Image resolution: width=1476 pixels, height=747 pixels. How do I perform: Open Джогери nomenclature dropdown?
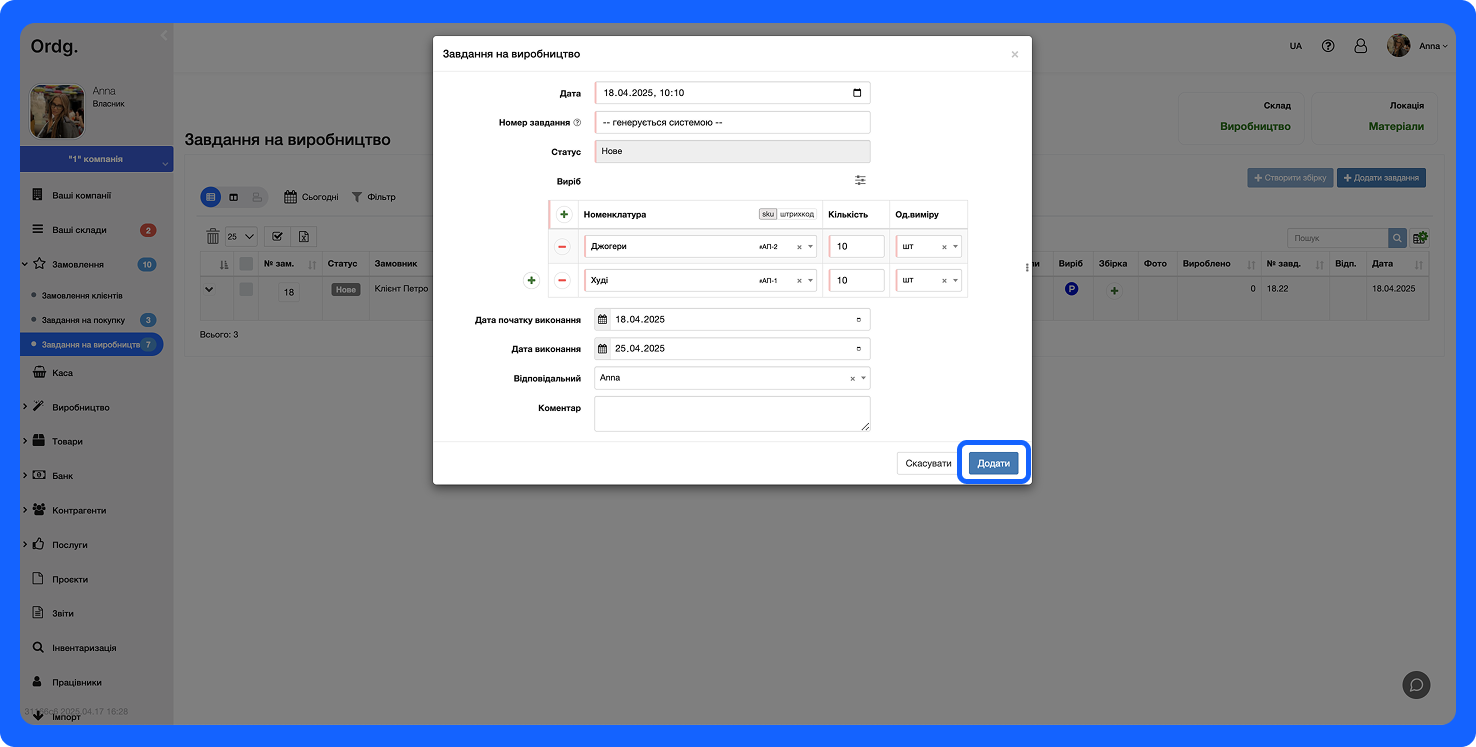(x=810, y=247)
